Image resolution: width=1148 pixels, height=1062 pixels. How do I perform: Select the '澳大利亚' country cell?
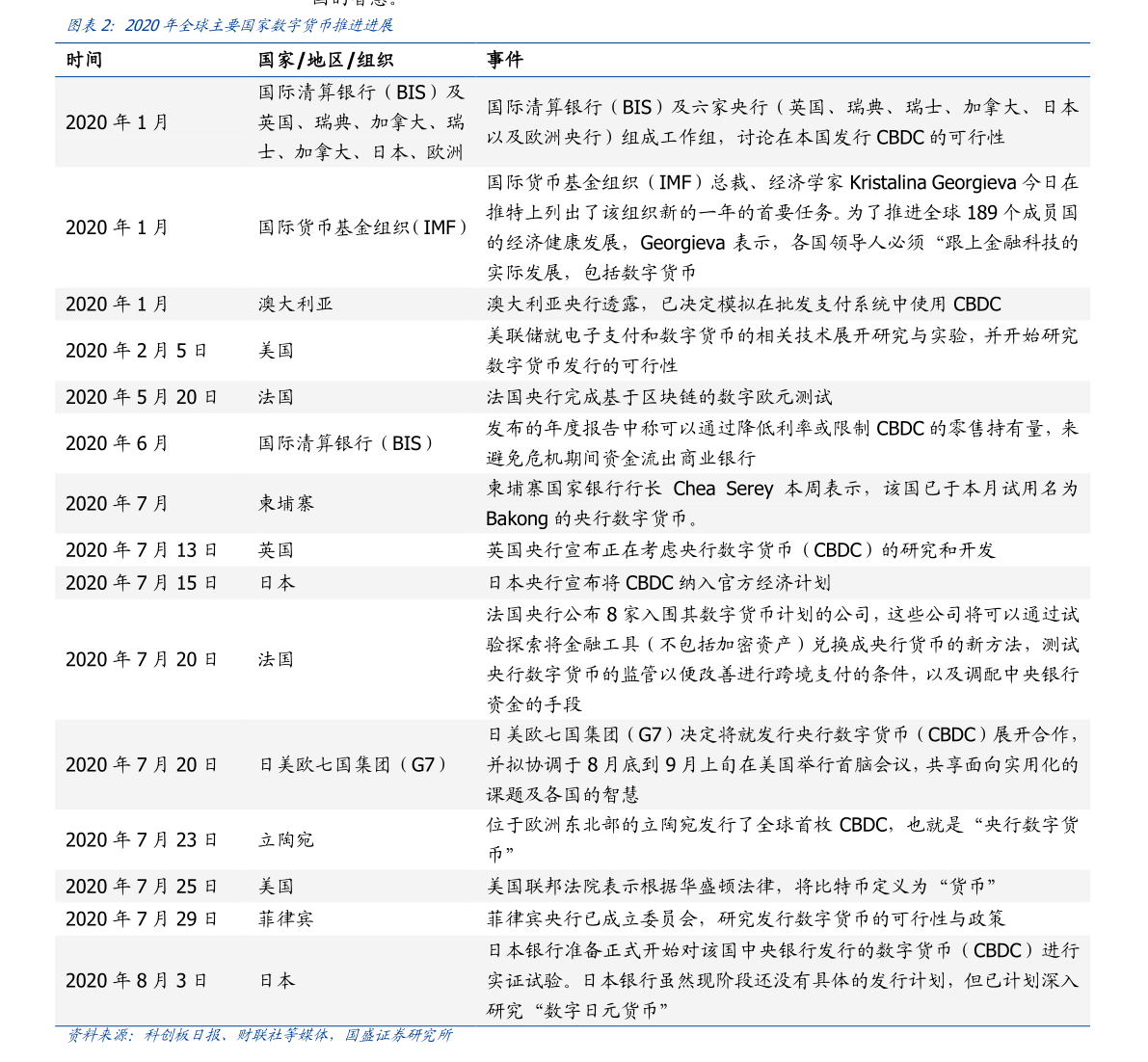[295, 304]
